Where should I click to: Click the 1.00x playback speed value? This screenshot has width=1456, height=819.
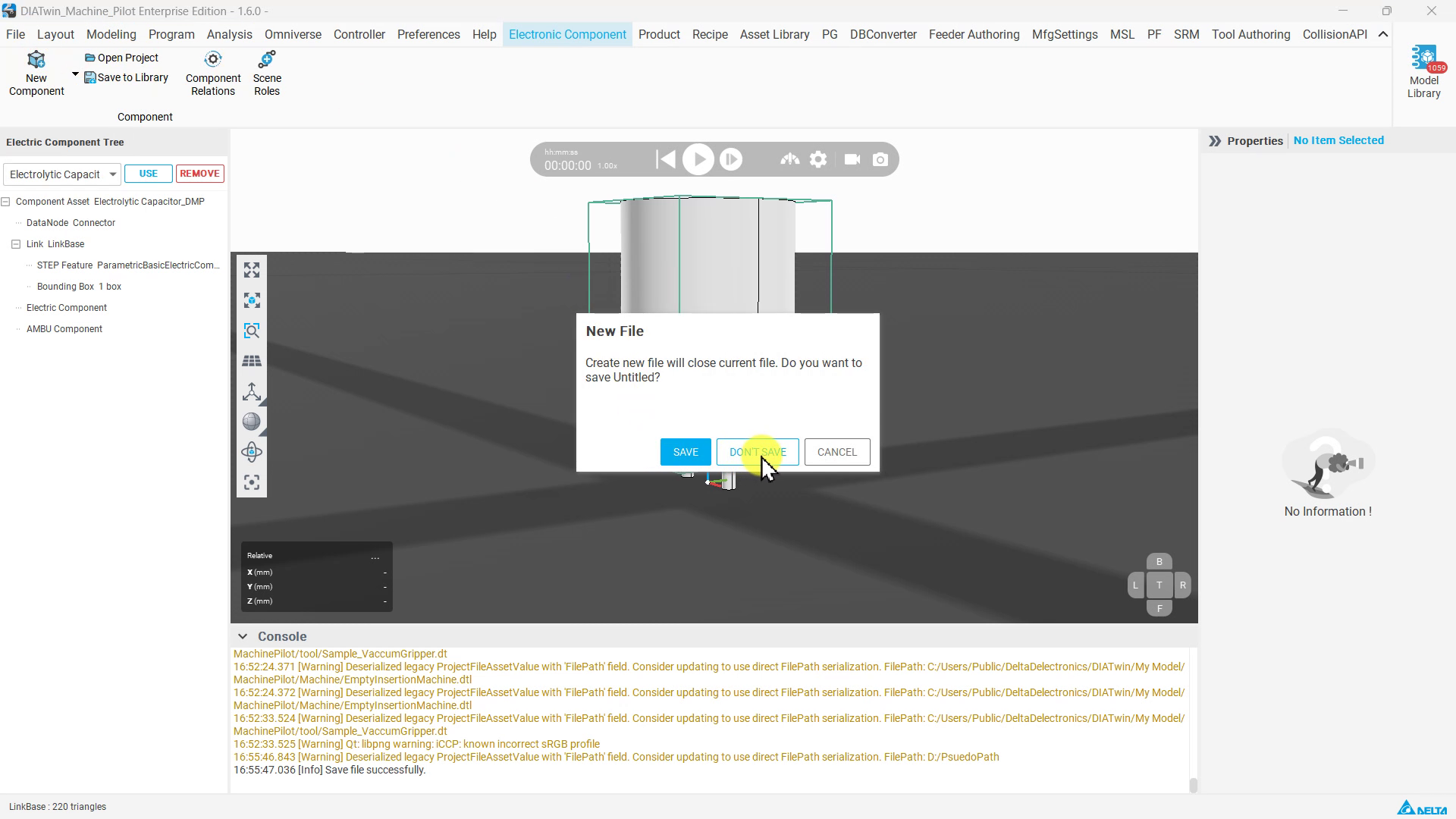[x=607, y=166]
